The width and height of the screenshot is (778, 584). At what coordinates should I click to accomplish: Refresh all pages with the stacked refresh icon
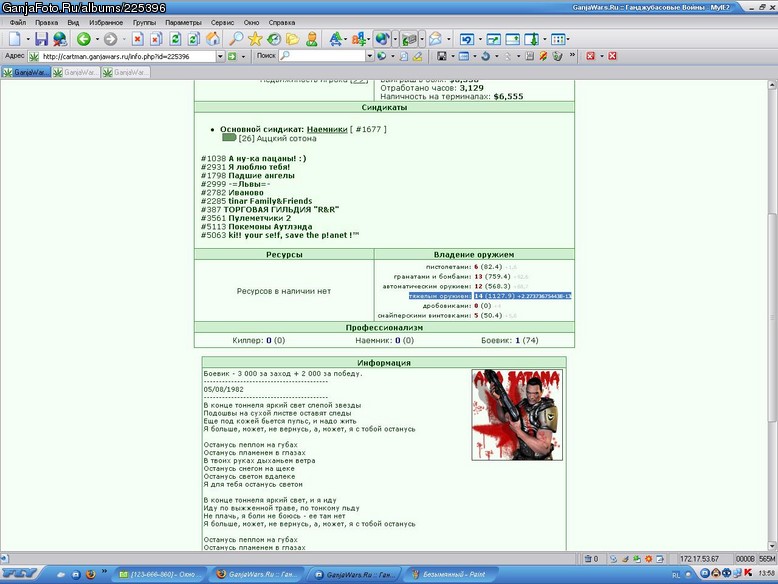pyautogui.click(x=194, y=39)
